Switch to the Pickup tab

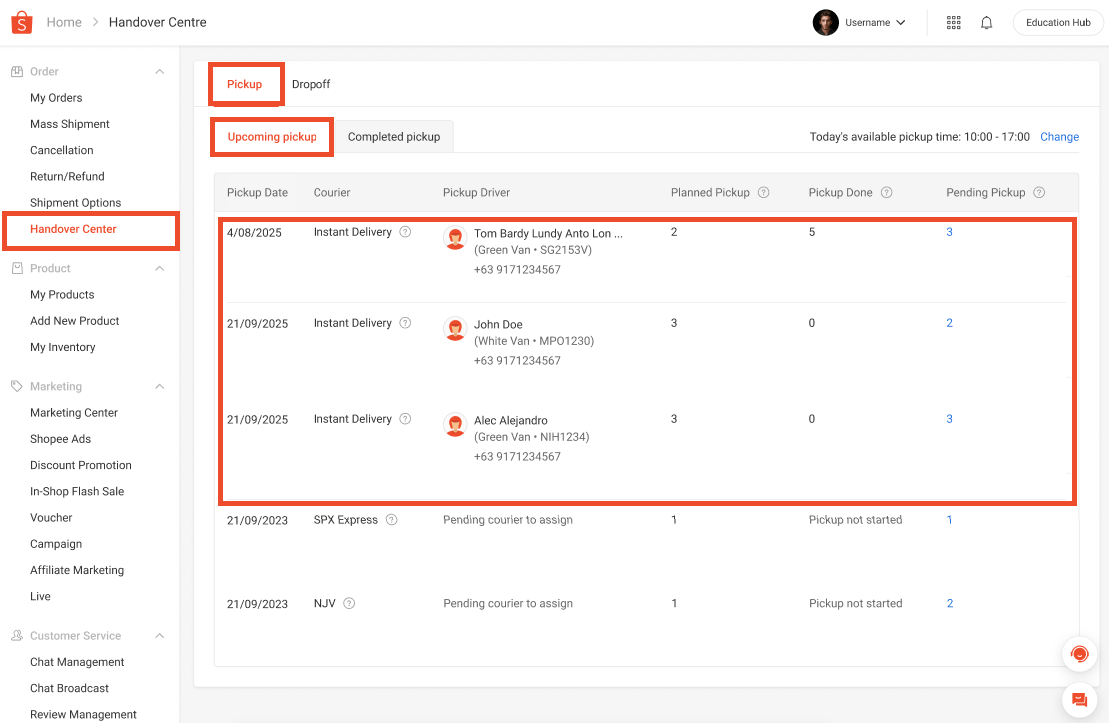tap(245, 84)
